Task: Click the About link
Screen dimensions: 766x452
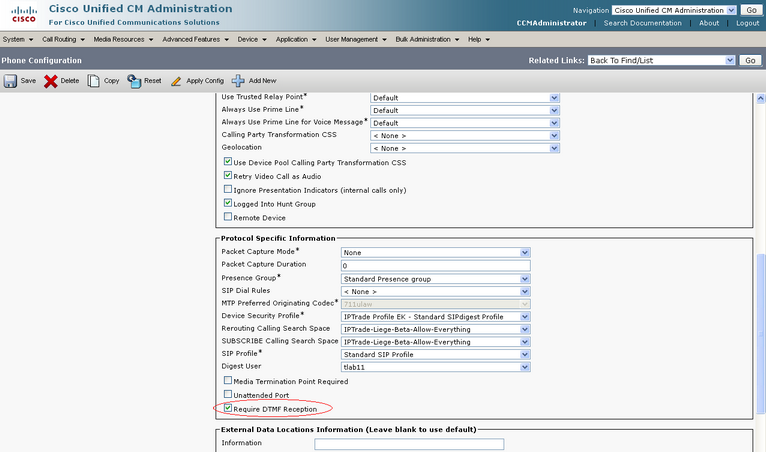Action: pos(709,23)
